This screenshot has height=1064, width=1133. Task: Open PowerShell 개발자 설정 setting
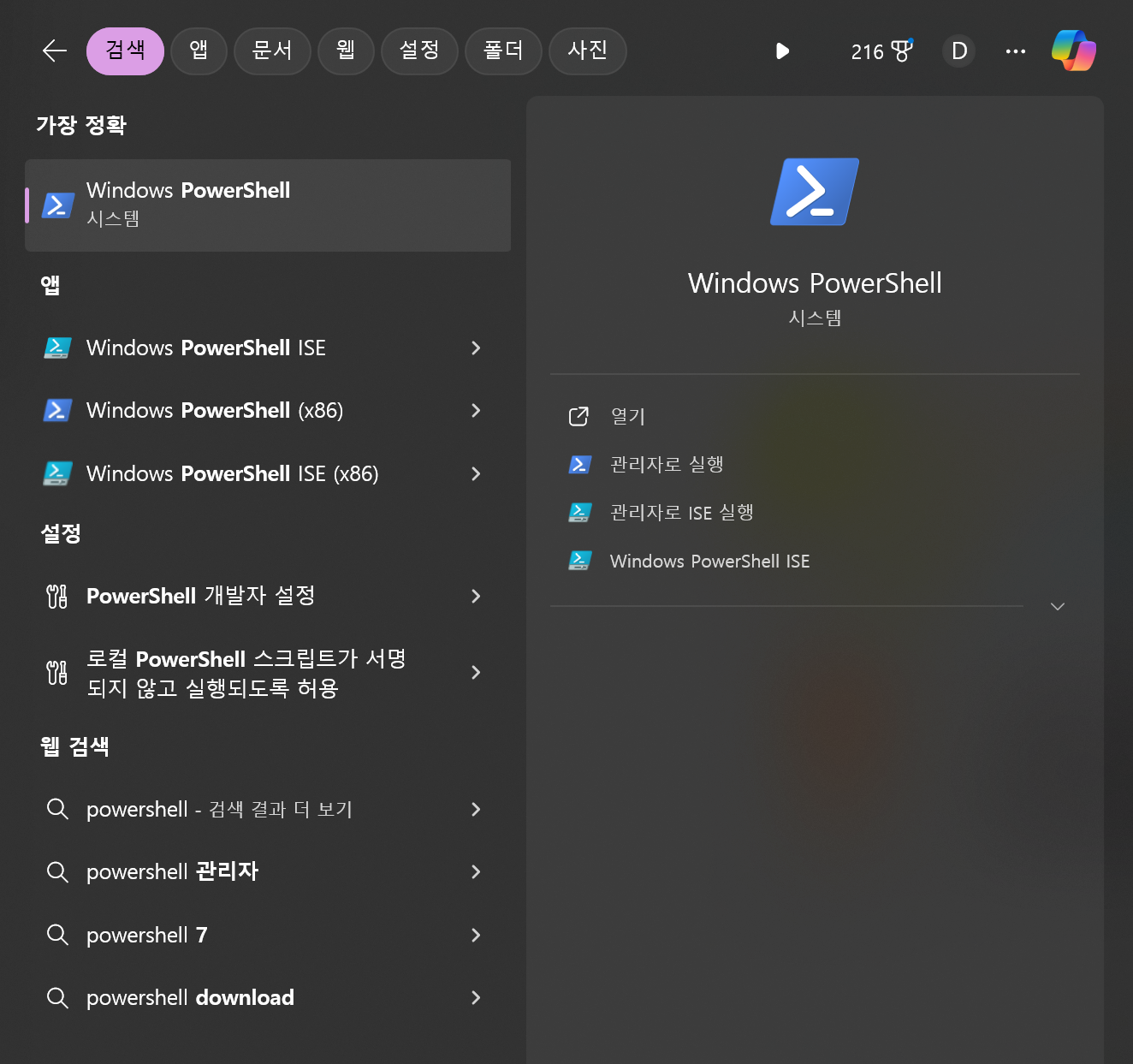(268, 596)
